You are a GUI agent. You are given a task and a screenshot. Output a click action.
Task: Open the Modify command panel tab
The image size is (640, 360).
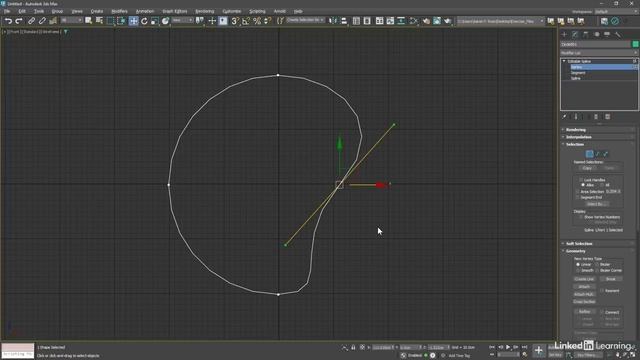coord(575,34)
